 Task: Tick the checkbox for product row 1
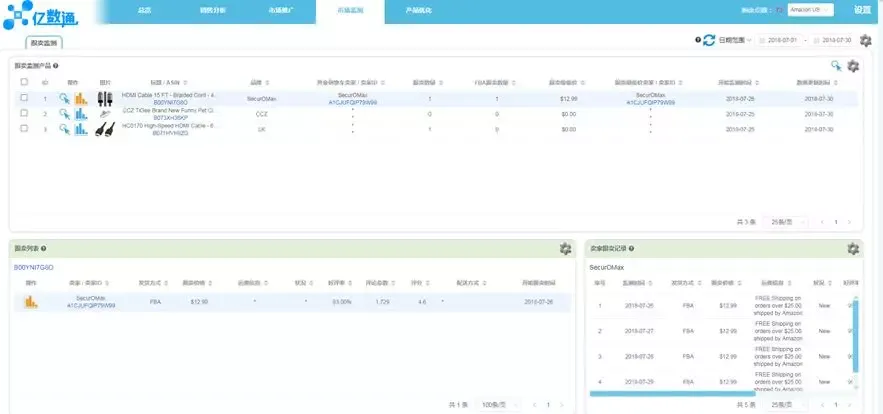[24, 97]
